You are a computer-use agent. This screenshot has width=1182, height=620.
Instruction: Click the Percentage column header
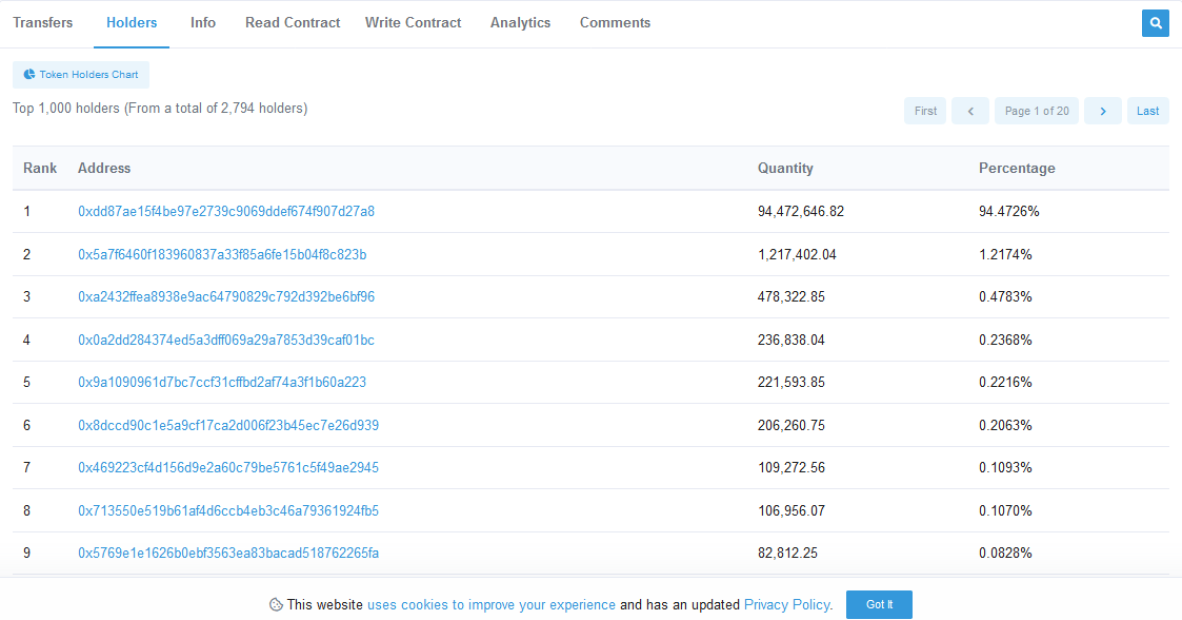(x=1017, y=168)
